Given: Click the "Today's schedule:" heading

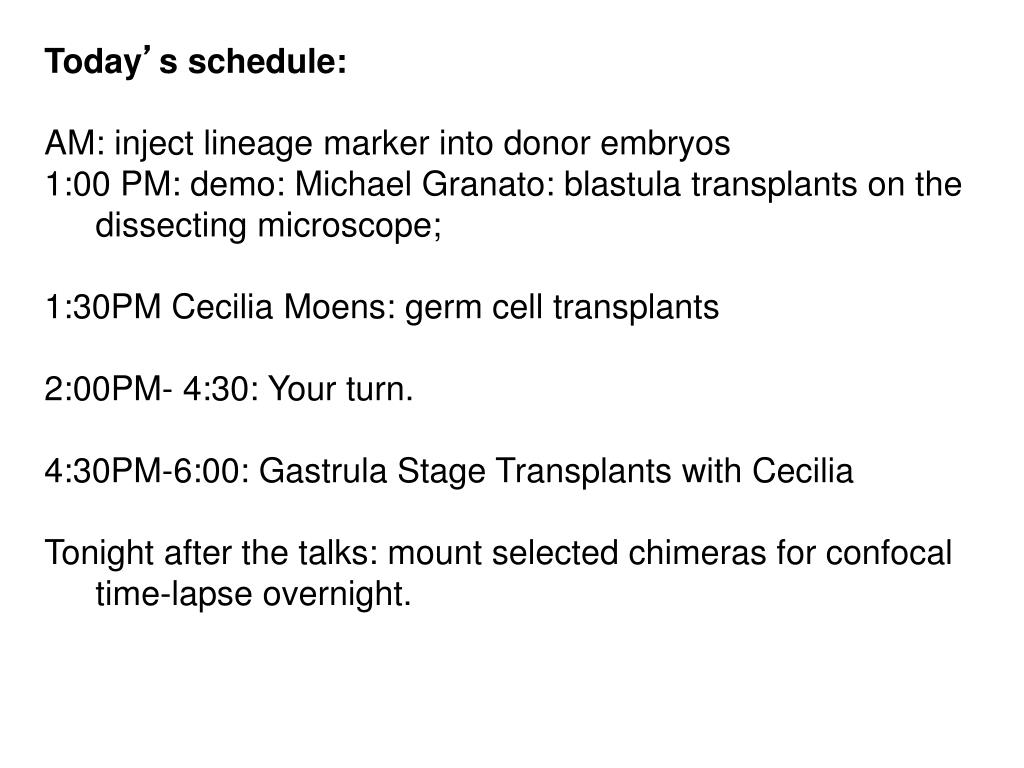Looking at the screenshot, I should point(195,62).
